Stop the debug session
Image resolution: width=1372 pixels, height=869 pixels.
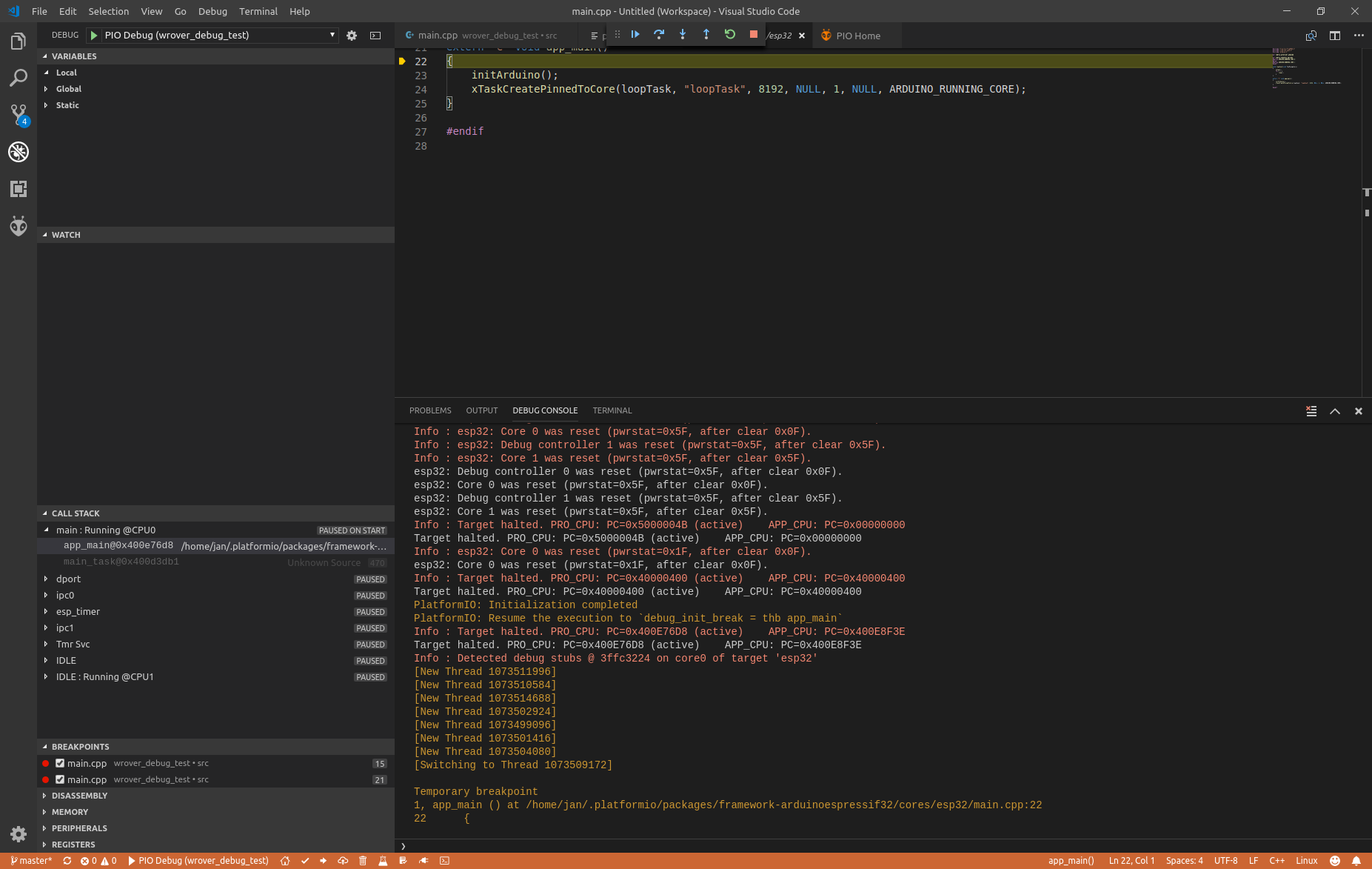pyautogui.click(x=754, y=34)
